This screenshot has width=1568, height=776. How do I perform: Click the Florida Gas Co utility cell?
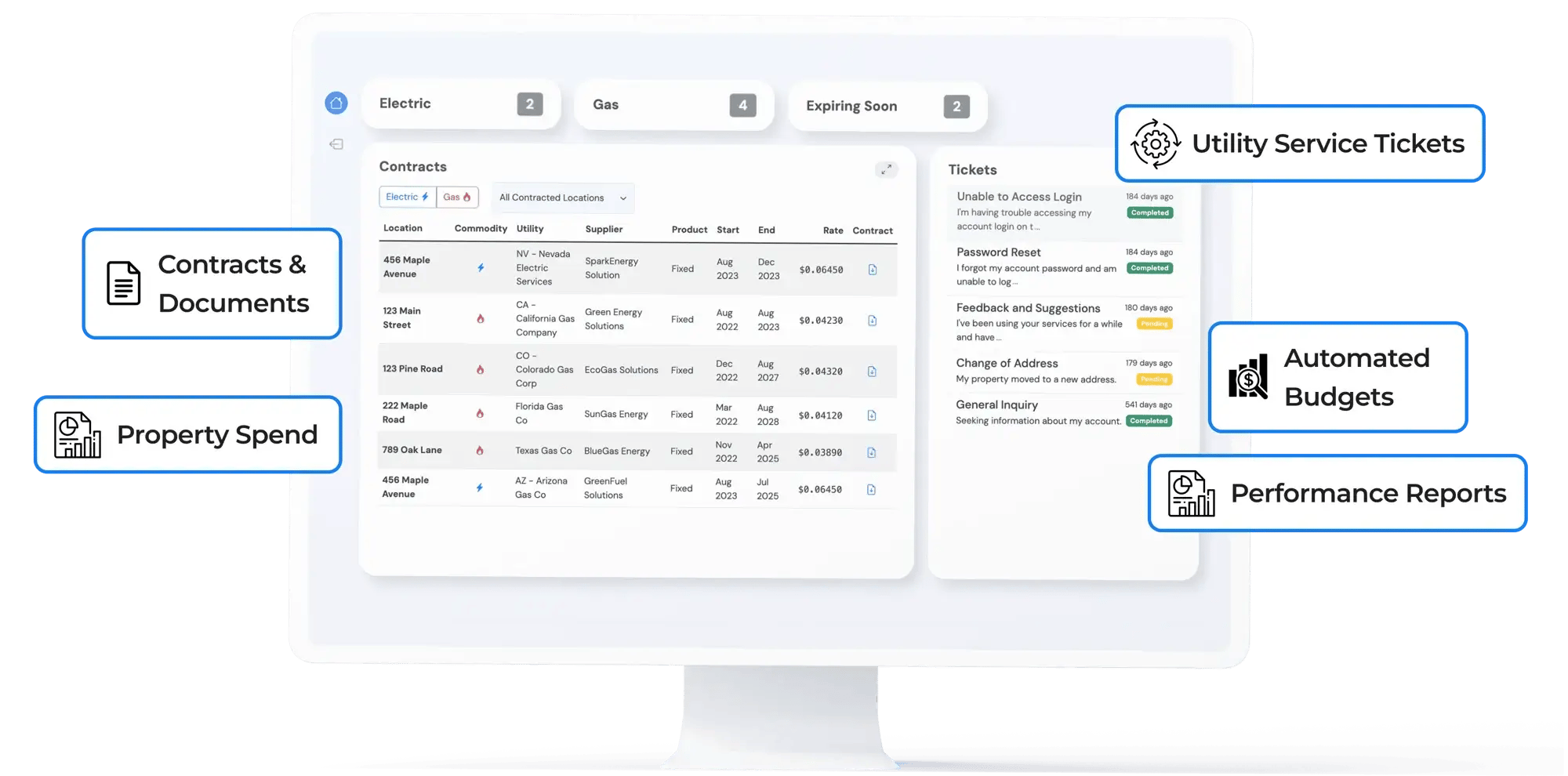pos(539,413)
